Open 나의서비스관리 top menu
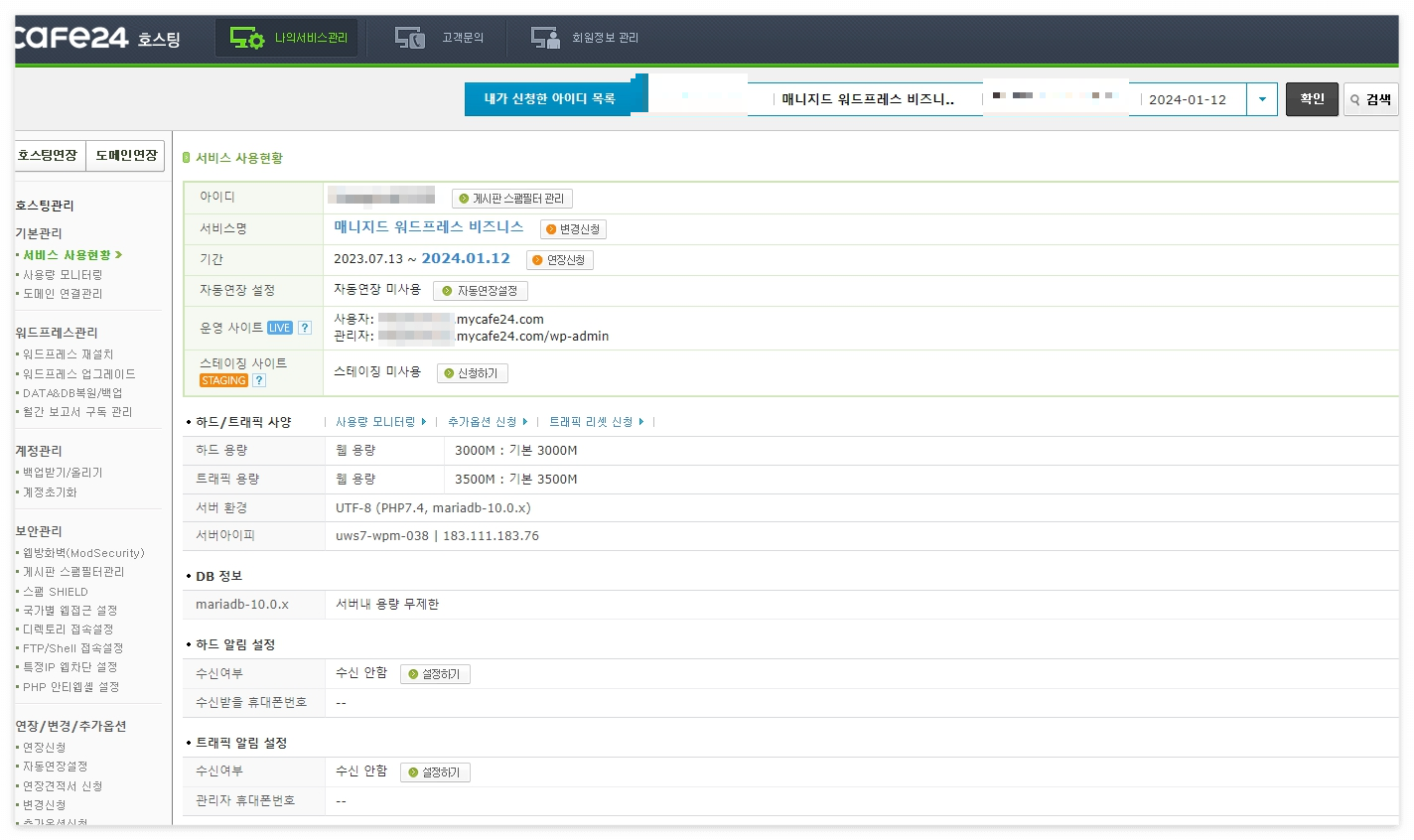1414x840 pixels. click(x=286, y=38)
